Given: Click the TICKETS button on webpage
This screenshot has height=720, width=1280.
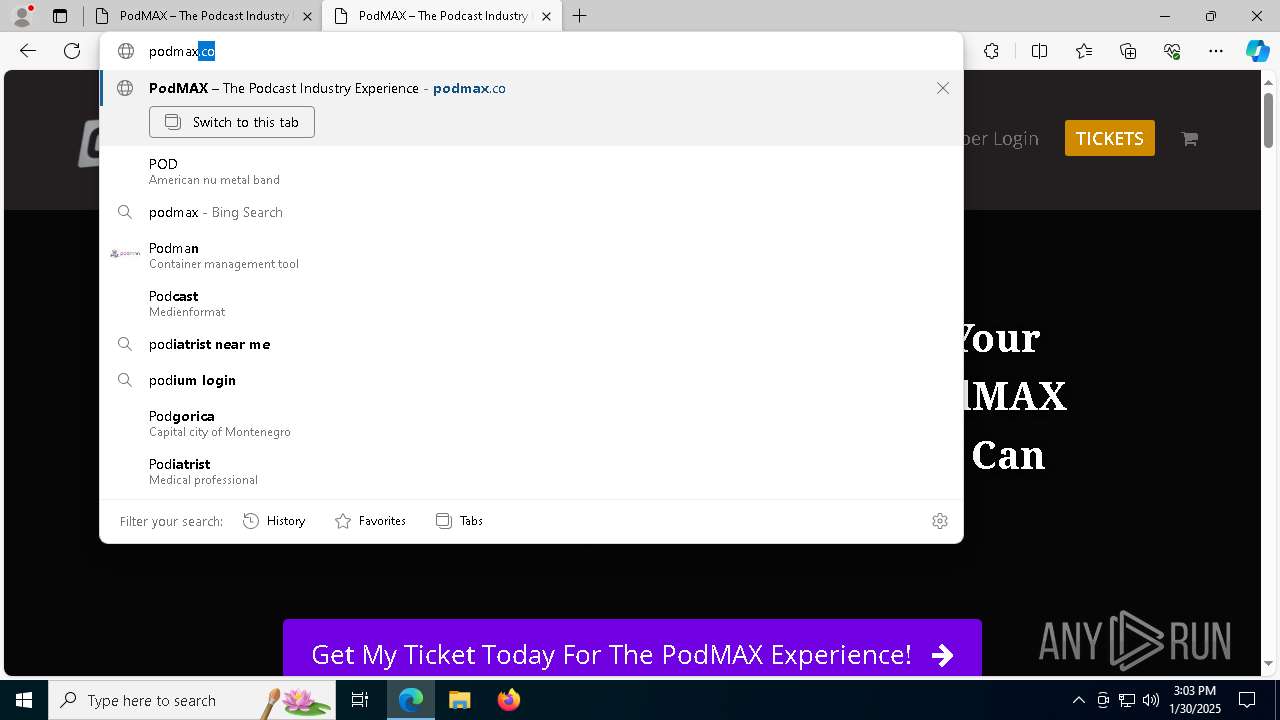Looking at the screenshot, I should coord(1110,138).
